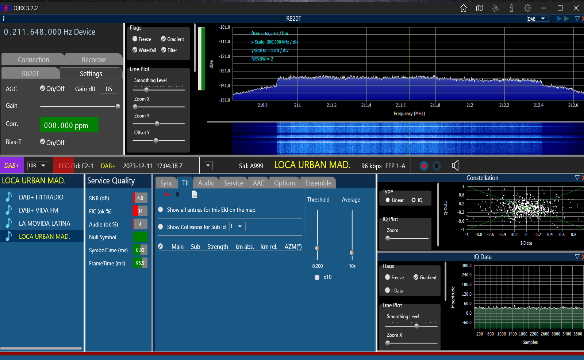Screen dimensions: 584x360
Task: Open the mode dropdown at top right
Action: click(537, 19)
